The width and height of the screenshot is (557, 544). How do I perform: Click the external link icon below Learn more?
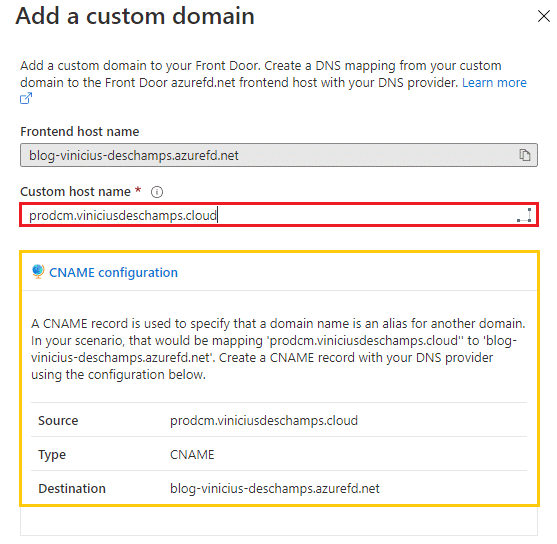click(x=26, y=98)
